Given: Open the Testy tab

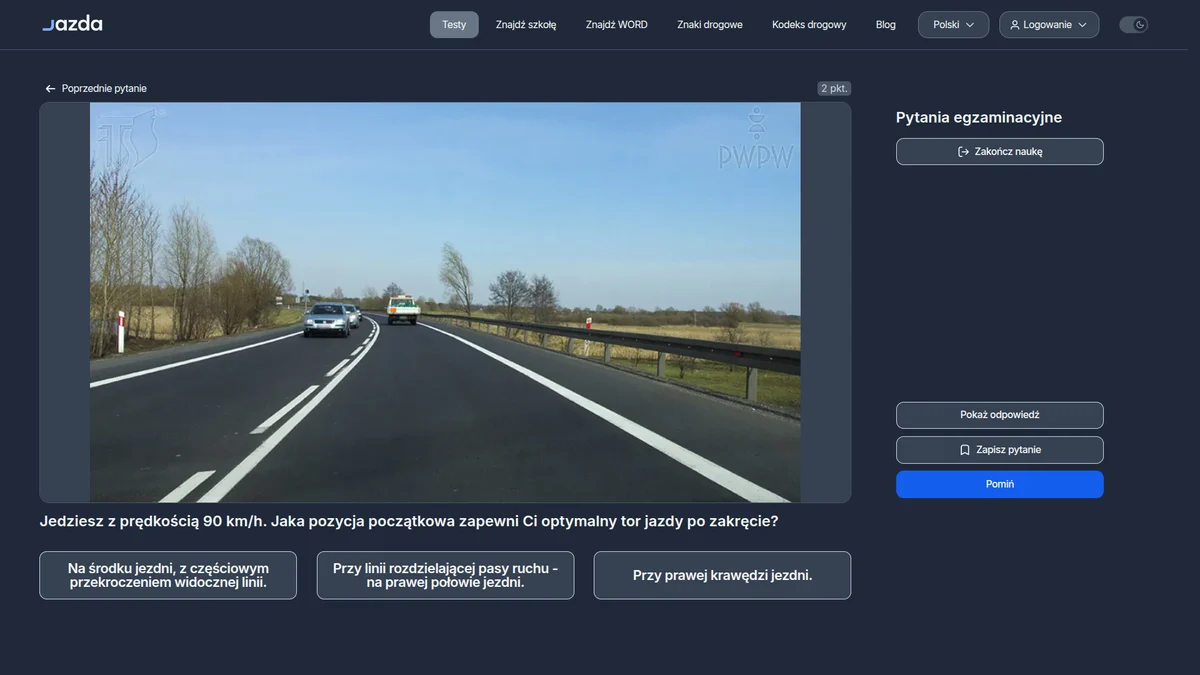Looking at the screenshot, I should [454, 25].
